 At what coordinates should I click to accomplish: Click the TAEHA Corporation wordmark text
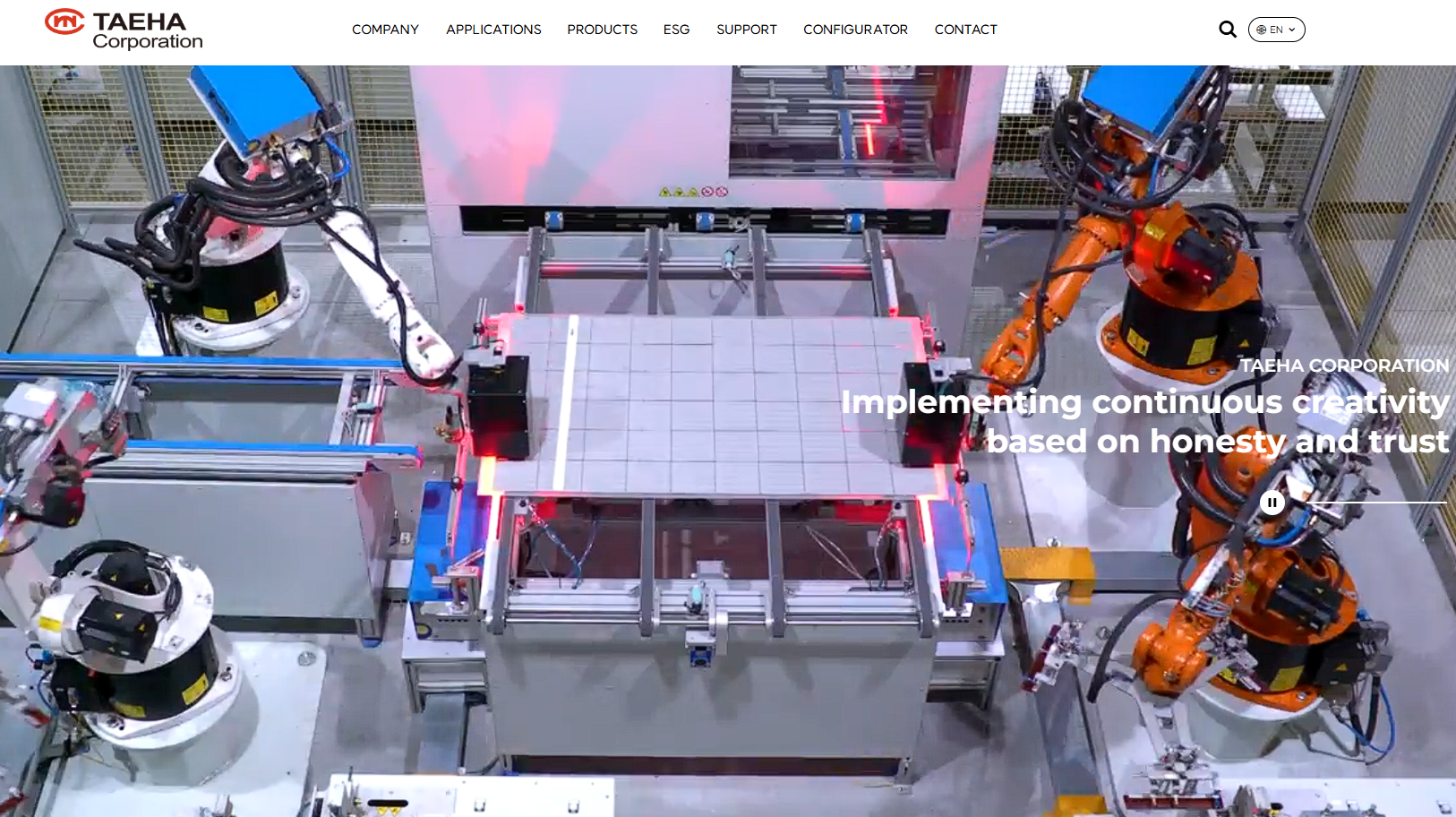coord(148,30)
